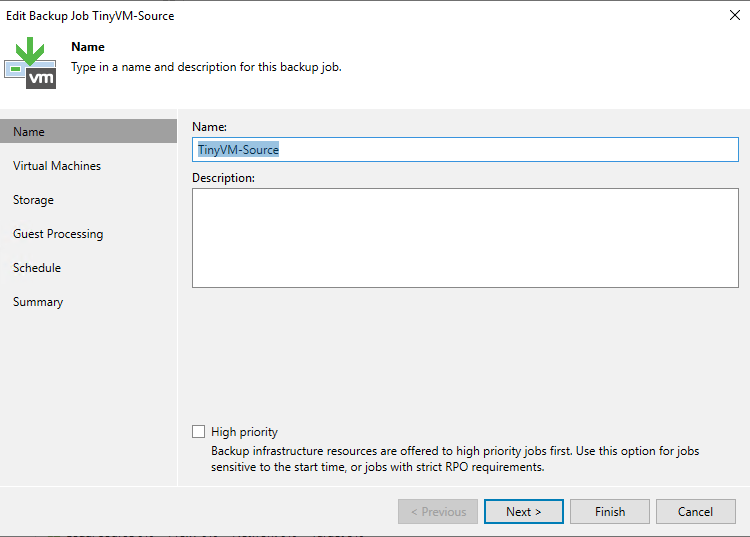Screen dimensions: 750x537
Task: Click the 'High priority' label text
Action: tap(244, 432)
